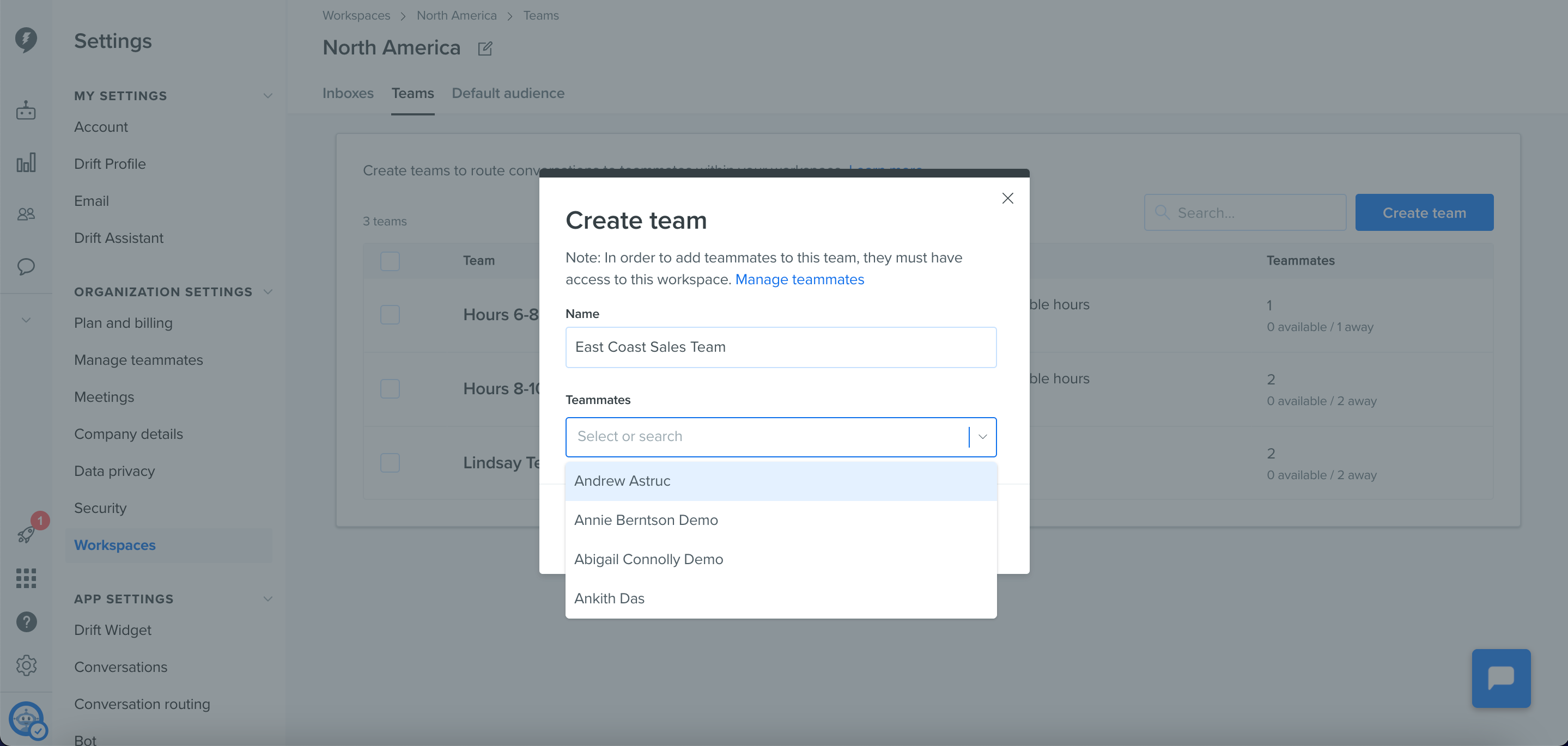Open the Drift chat widget button
The image size is (1568, 746).
[x=1500, y=678]
